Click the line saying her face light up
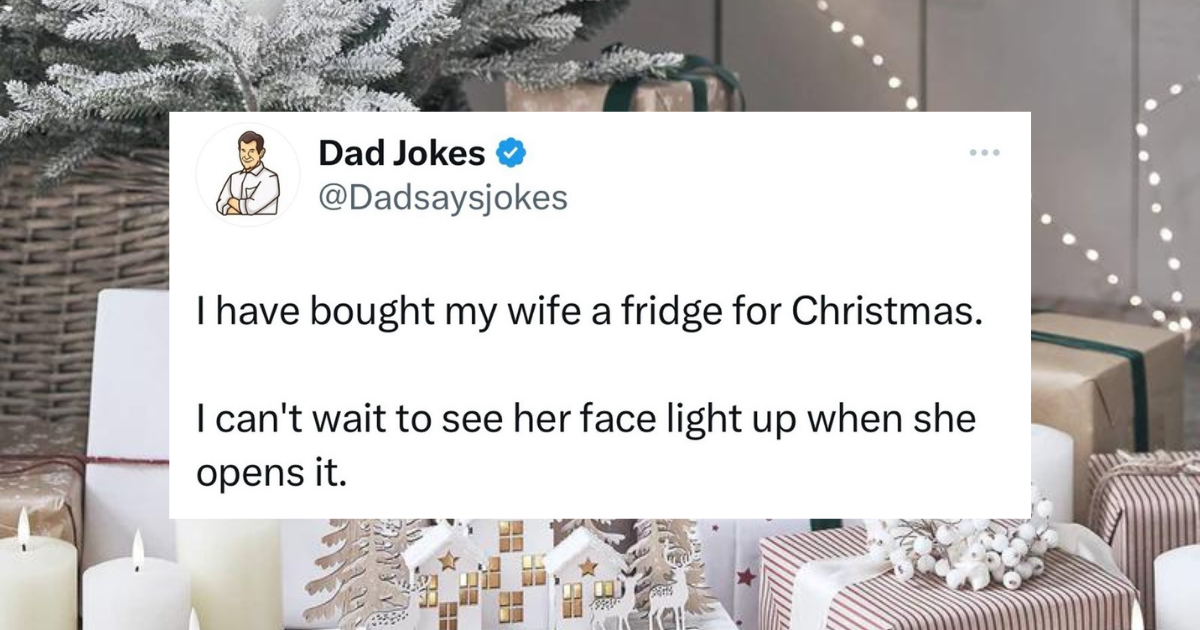The image size is (1200, 630). [580, 419]
